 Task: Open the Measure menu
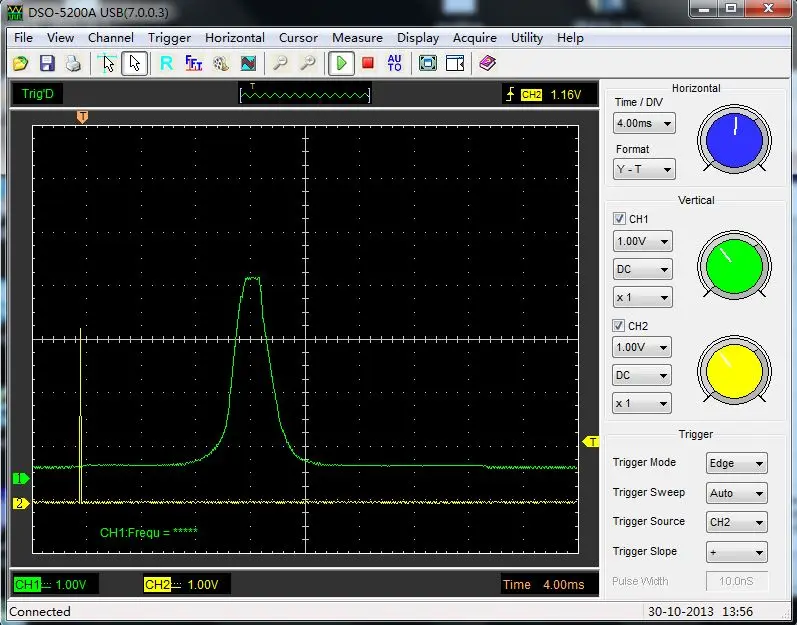[357, 38]
